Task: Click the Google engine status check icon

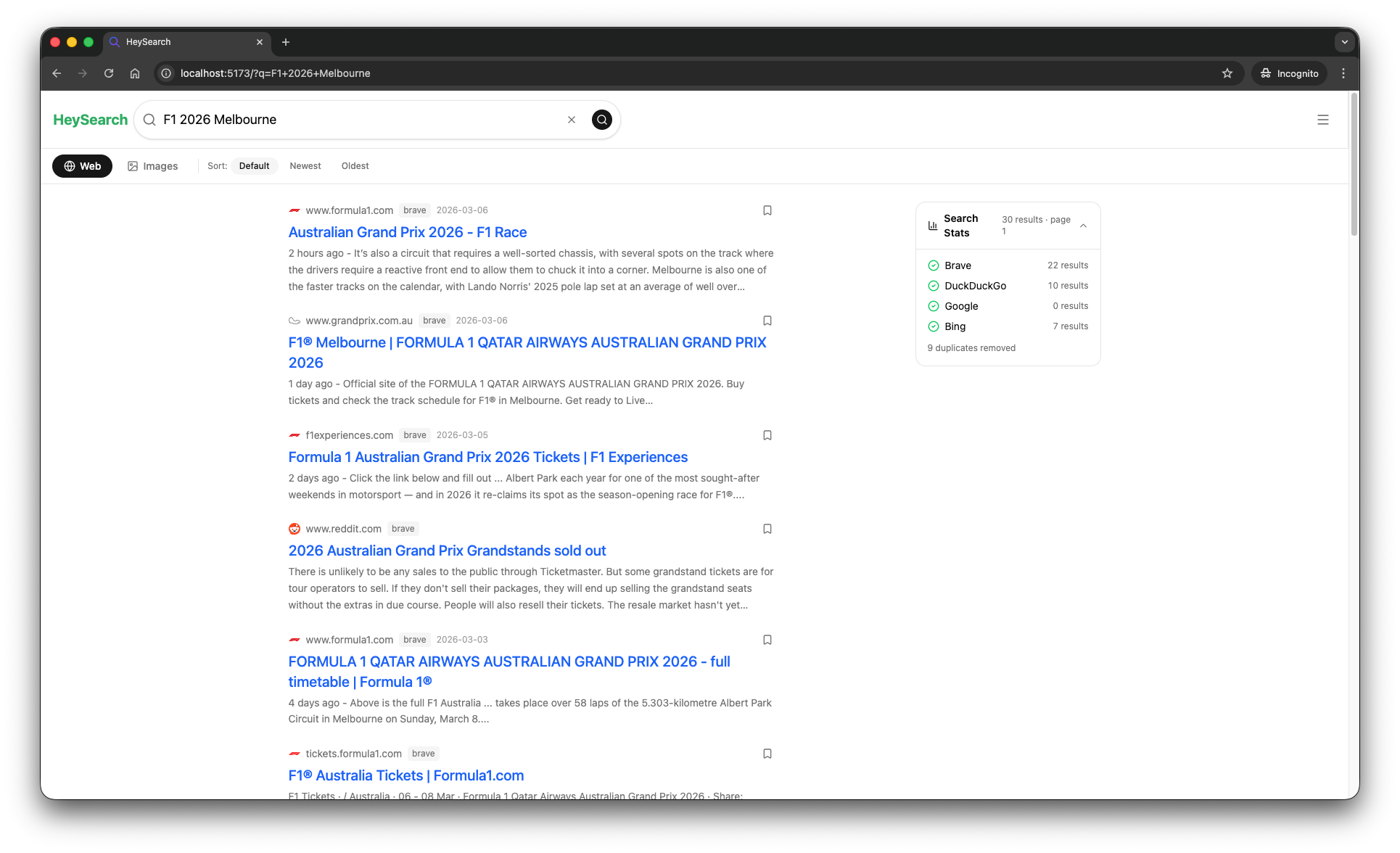Action: click(933, 306)
